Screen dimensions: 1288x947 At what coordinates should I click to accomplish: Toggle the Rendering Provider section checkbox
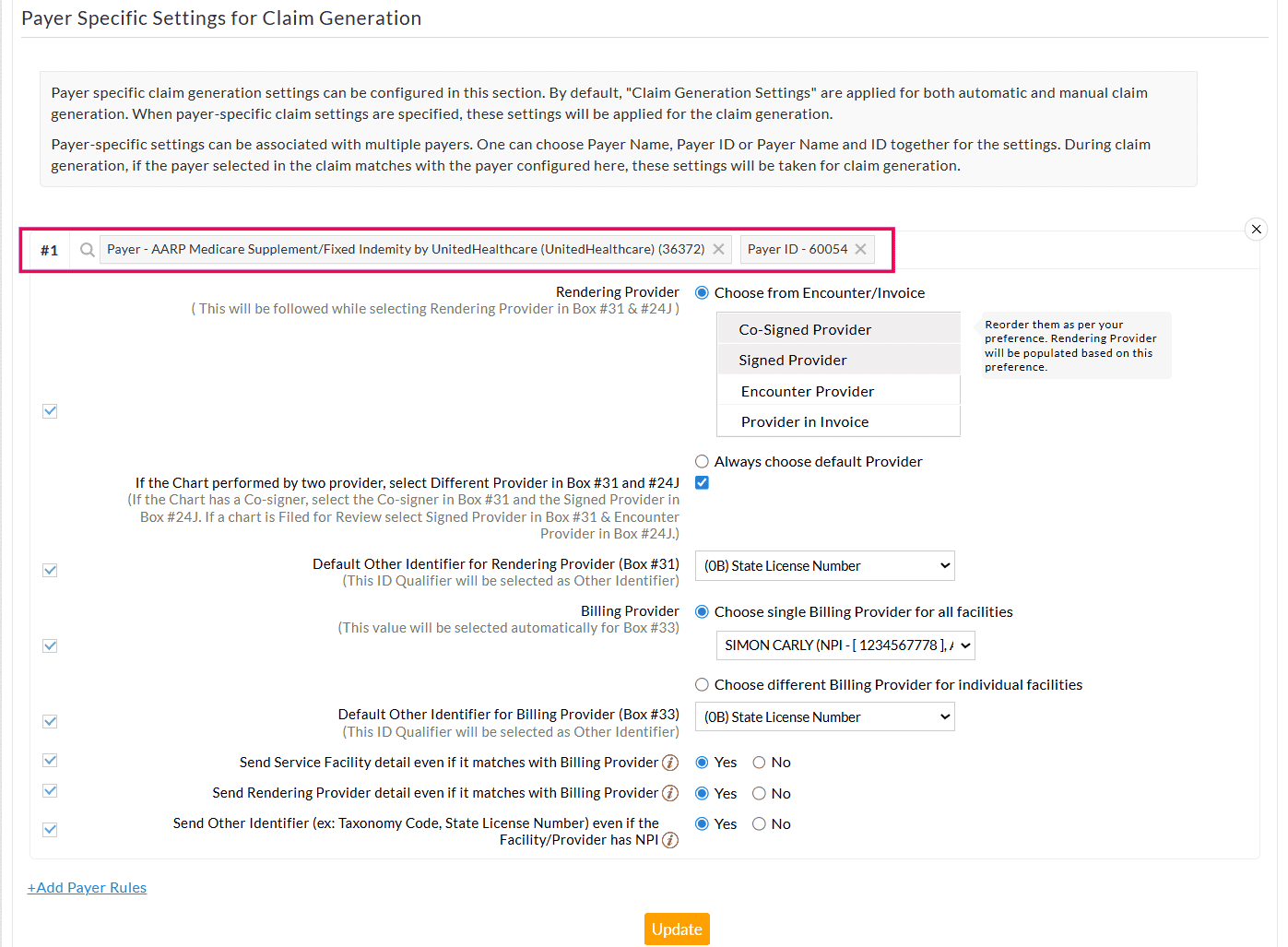pos(50,410)
